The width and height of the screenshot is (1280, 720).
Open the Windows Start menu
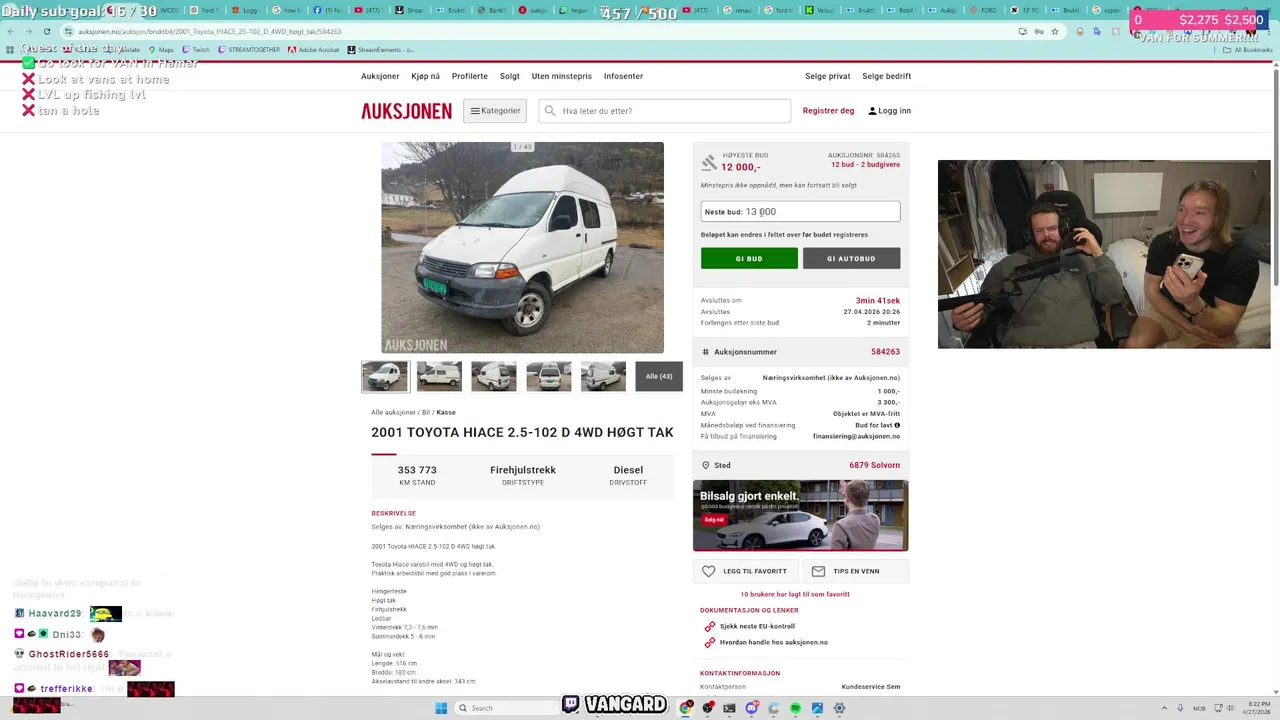tap(441, 708)
